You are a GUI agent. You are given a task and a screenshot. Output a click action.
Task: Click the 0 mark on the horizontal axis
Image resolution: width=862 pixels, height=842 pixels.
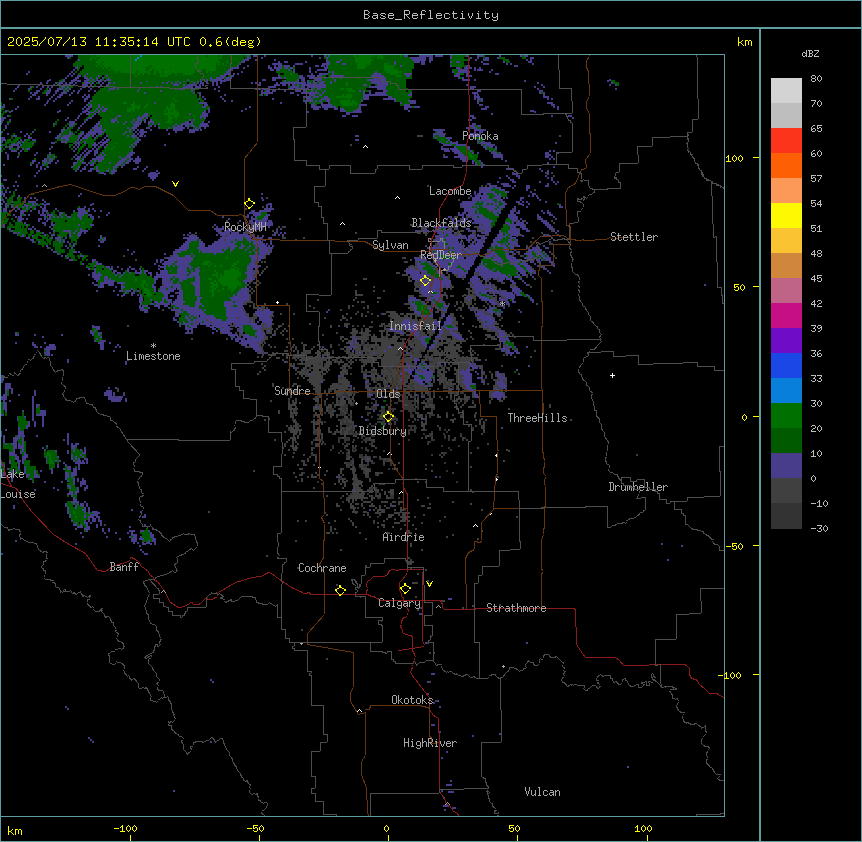(386, 828)
